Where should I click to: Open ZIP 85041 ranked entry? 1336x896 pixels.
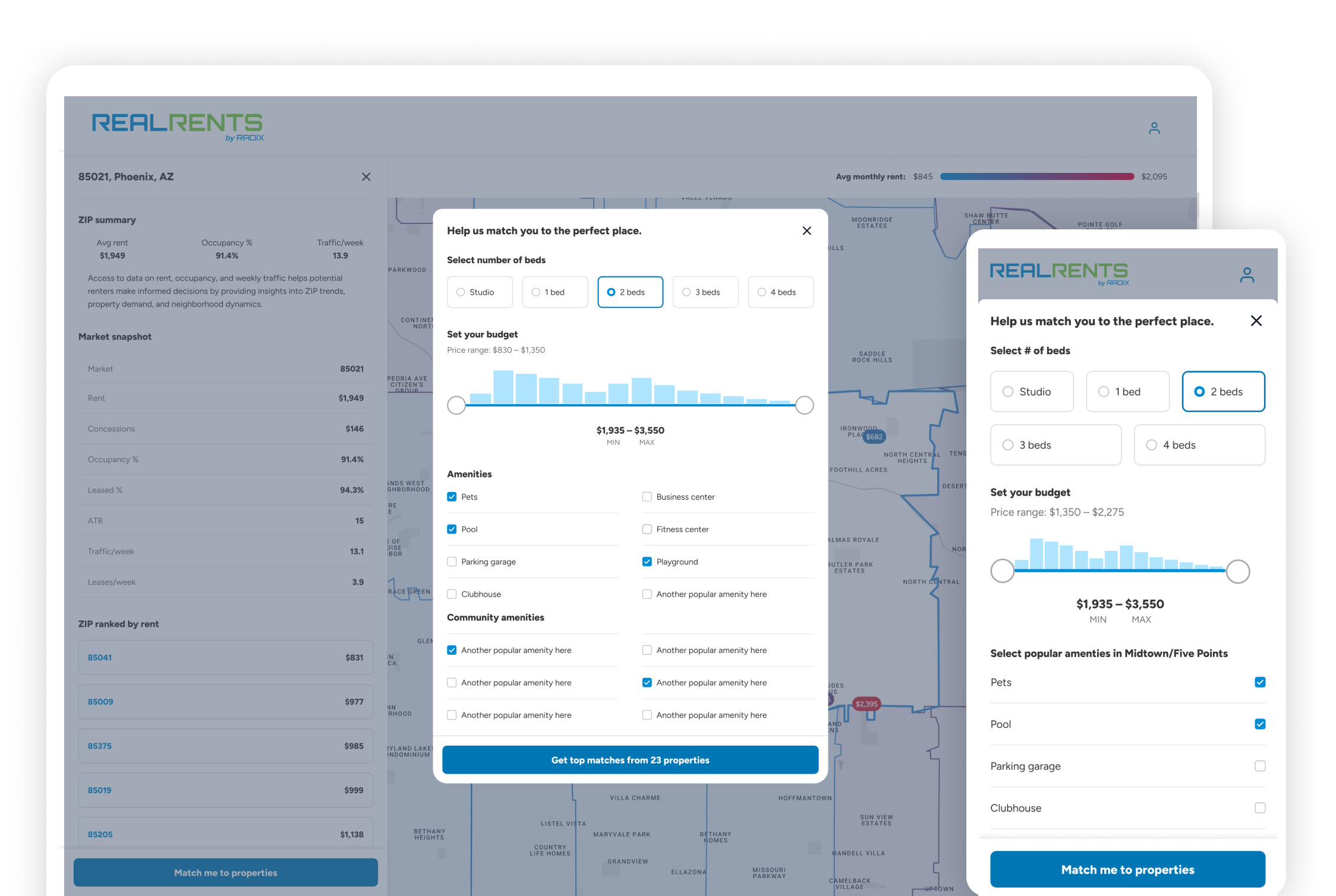[226, 657]
